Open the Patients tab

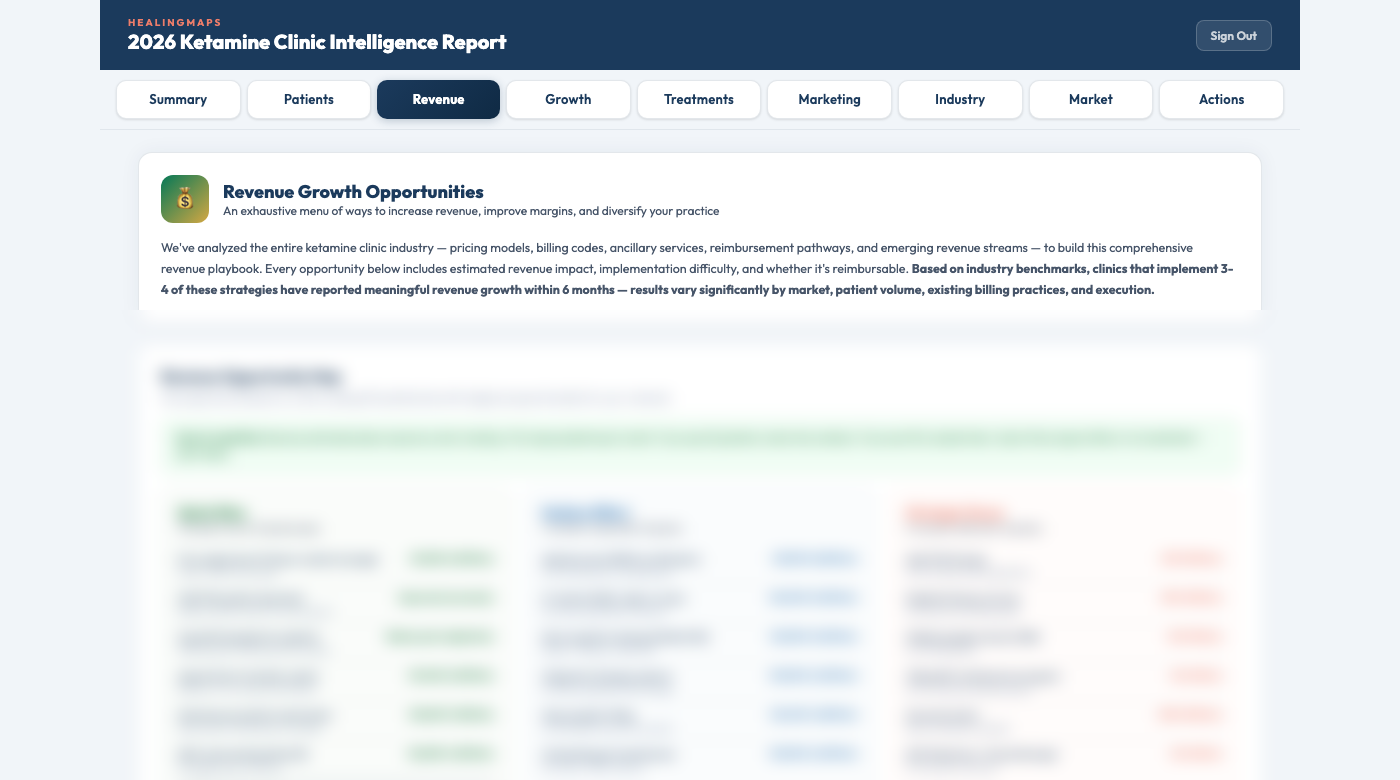click(308, 99)
